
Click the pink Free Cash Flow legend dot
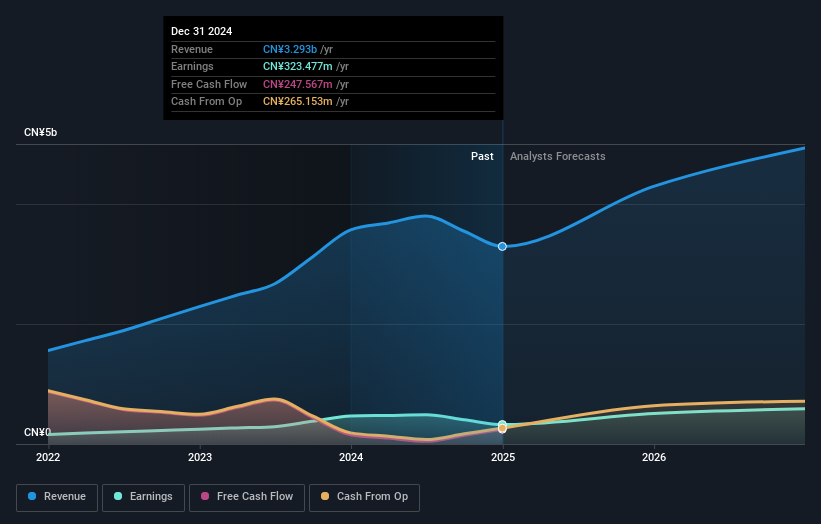click(x=205, y=496)
